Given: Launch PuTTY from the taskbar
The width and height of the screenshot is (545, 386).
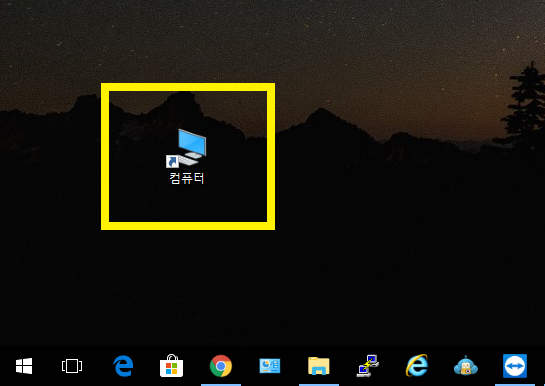Looking at the screenshot, I should 368,366.
